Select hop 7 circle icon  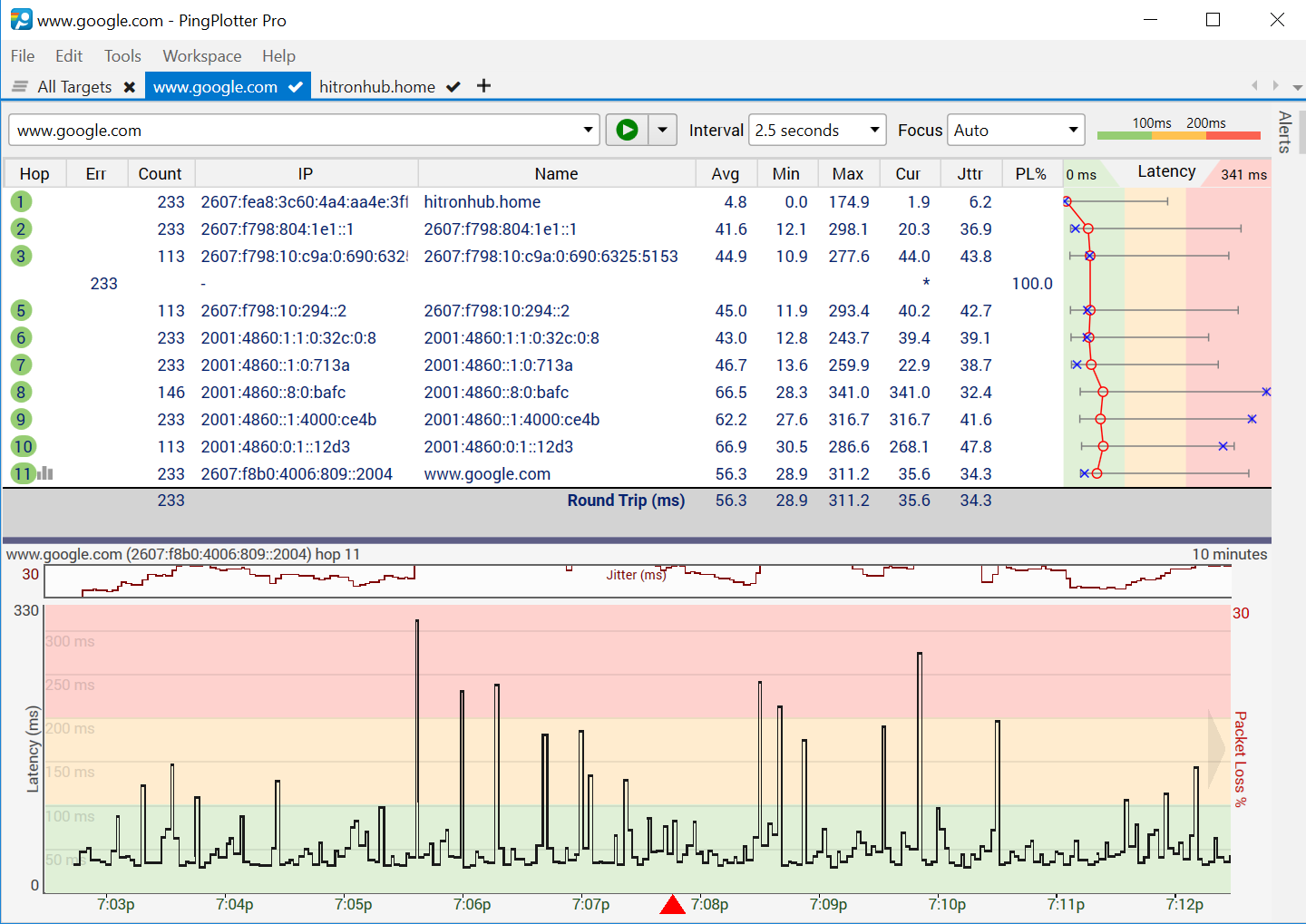(21, 365)
